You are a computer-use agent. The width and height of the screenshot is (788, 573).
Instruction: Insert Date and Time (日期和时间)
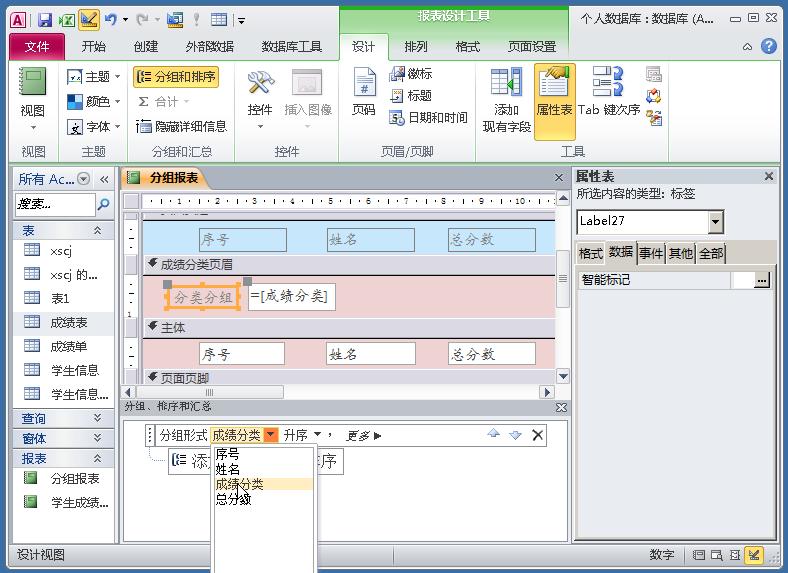(428, 118)
